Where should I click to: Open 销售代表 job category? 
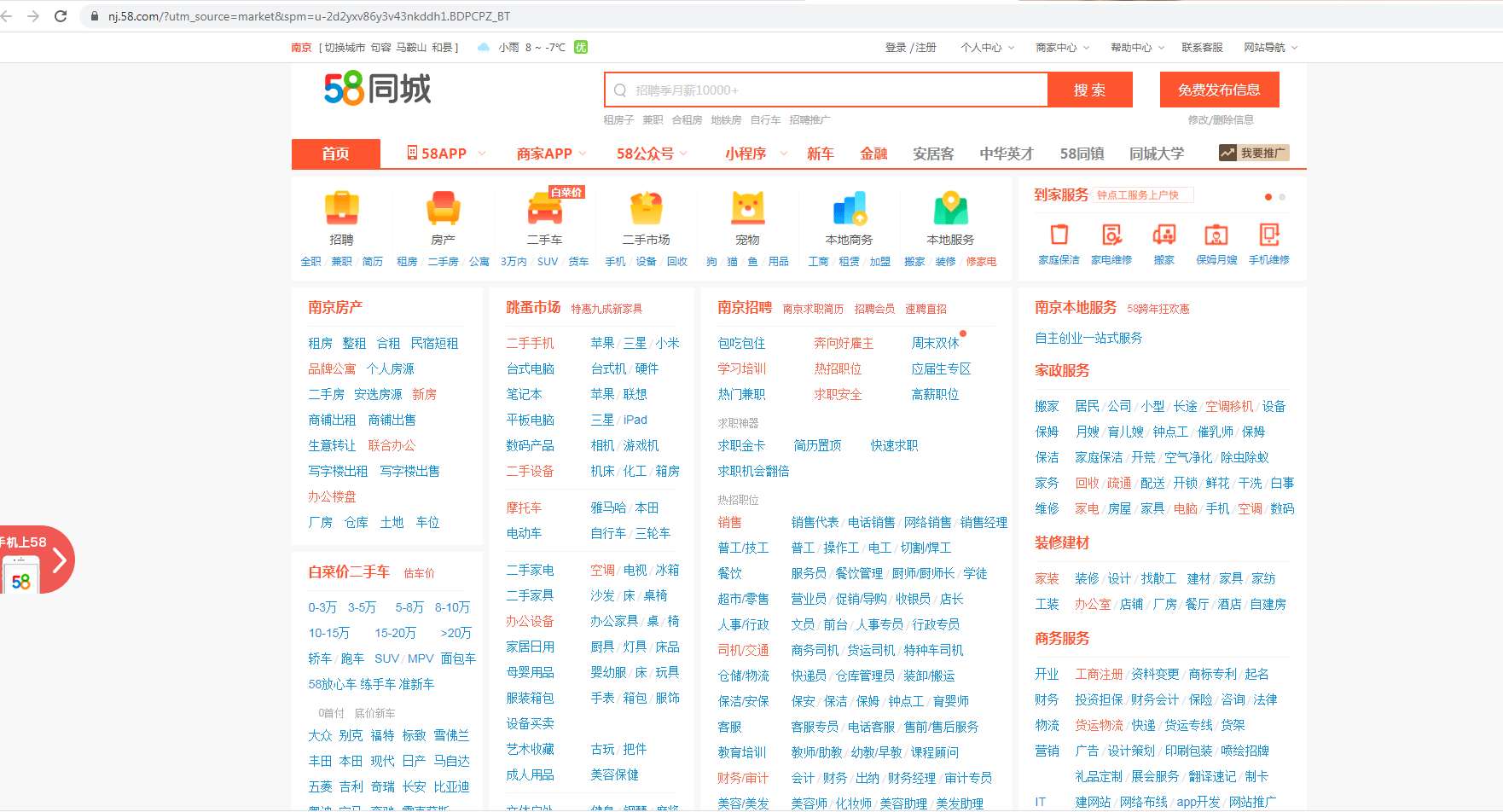tap(815, 522)
